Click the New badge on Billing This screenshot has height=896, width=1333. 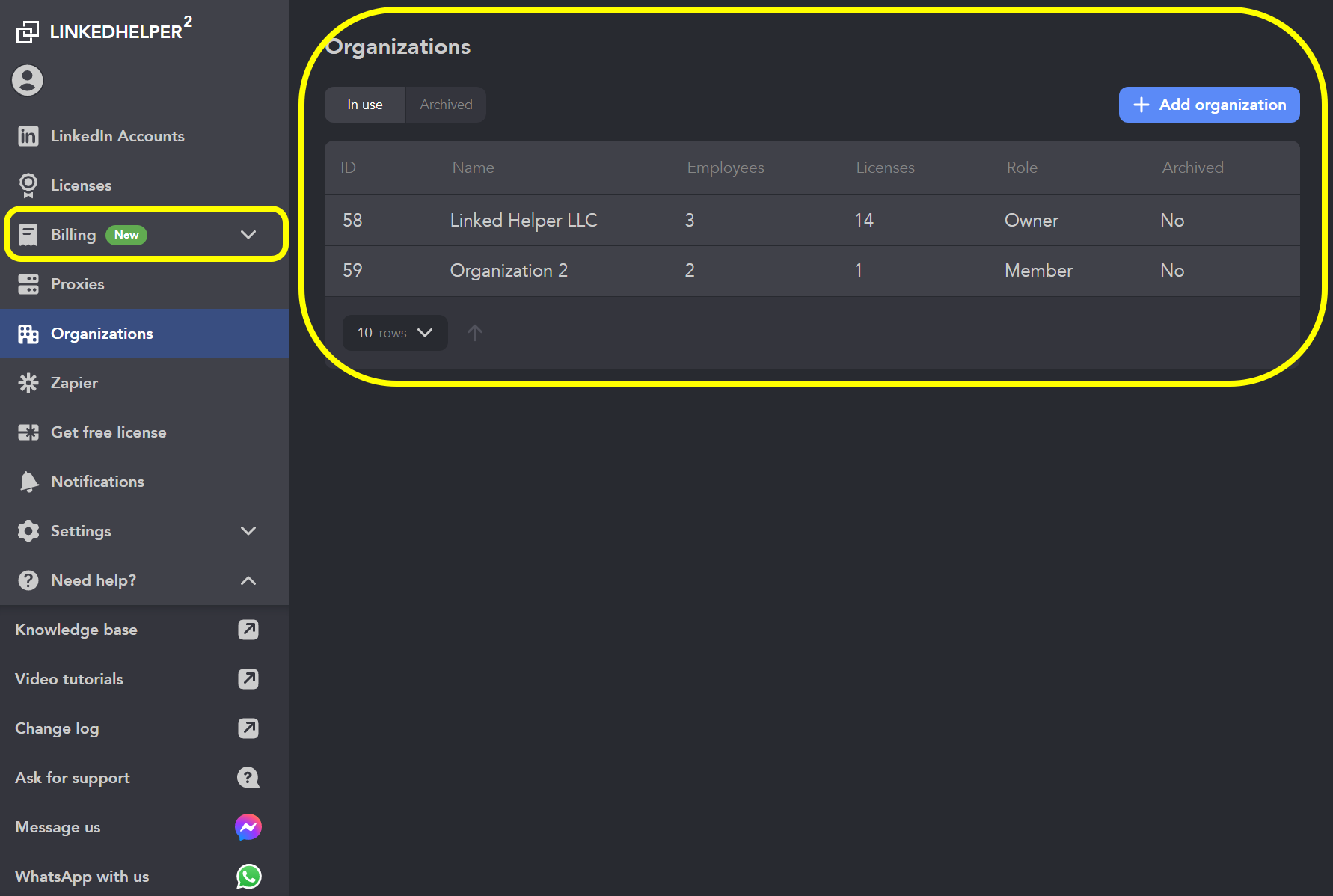pos(126,235)
